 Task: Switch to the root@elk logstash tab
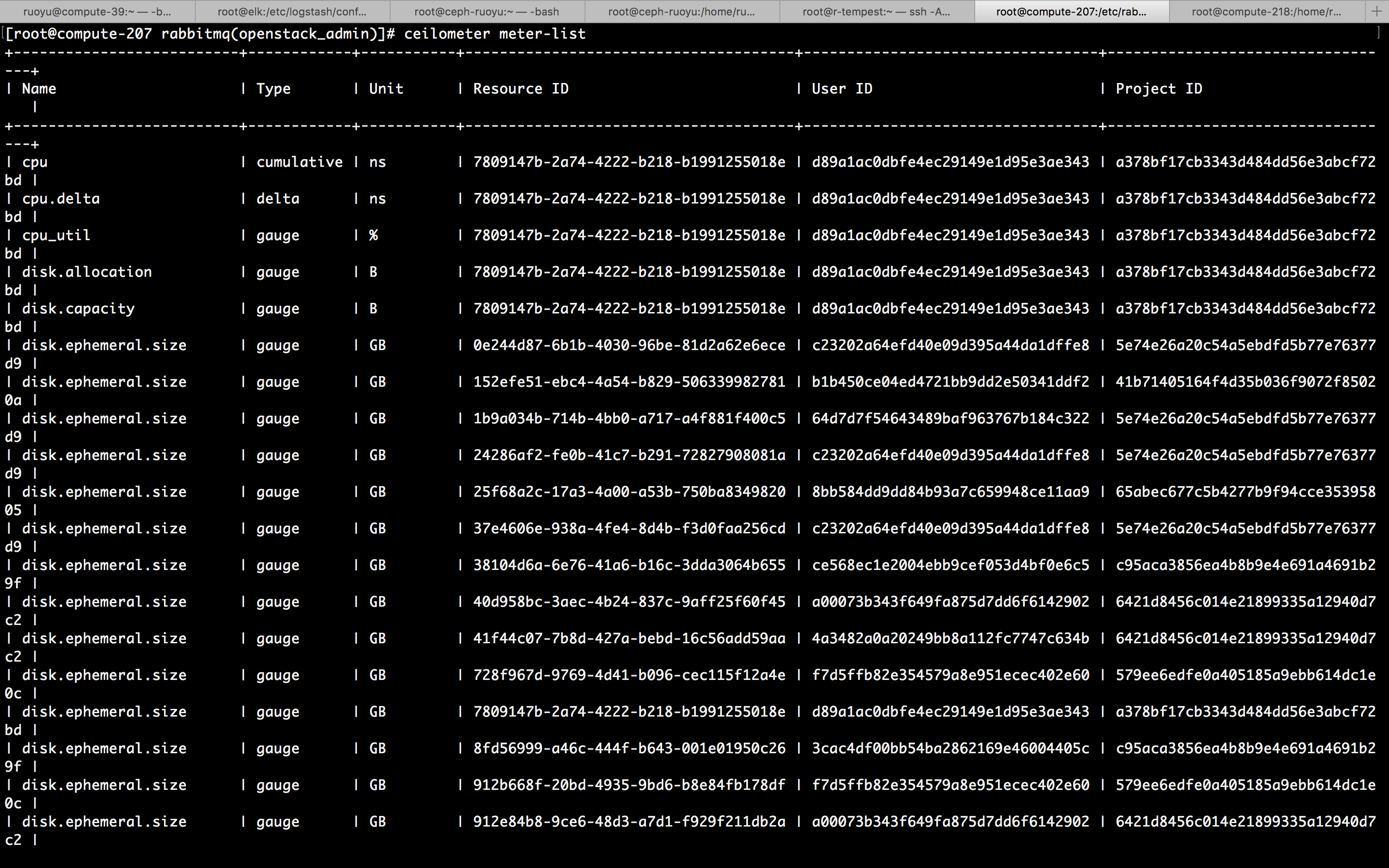(x=292, y=12)
